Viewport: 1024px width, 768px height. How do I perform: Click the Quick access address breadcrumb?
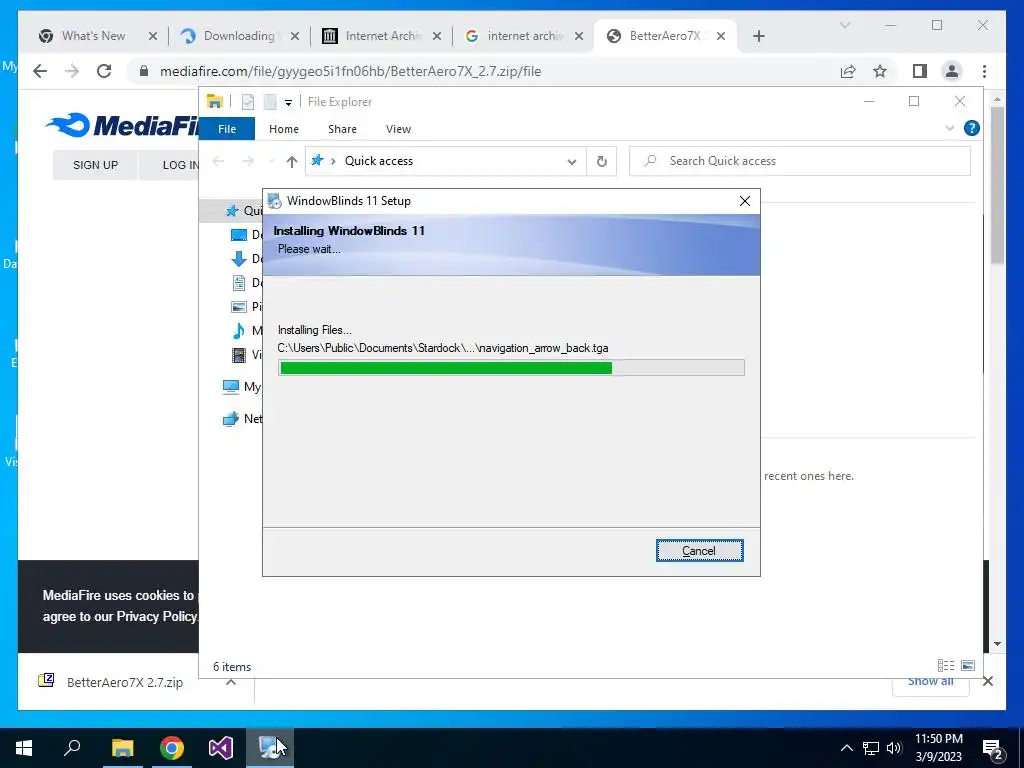pos(379,161)
